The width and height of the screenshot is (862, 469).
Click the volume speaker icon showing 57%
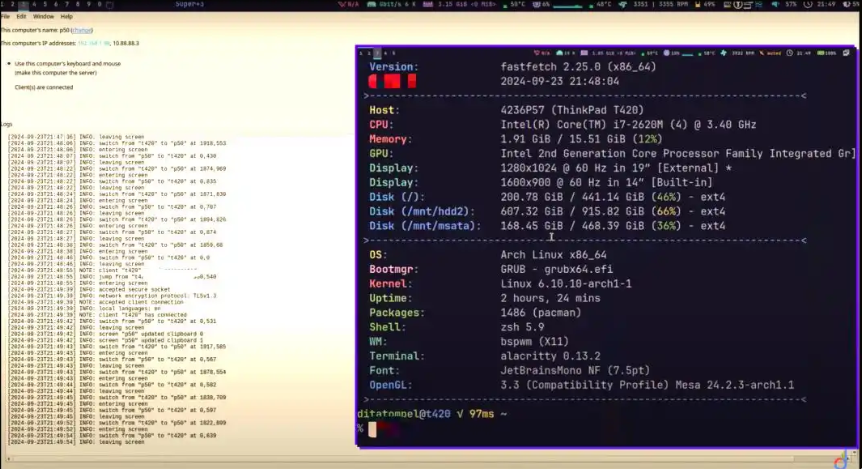tap(775, 4)
